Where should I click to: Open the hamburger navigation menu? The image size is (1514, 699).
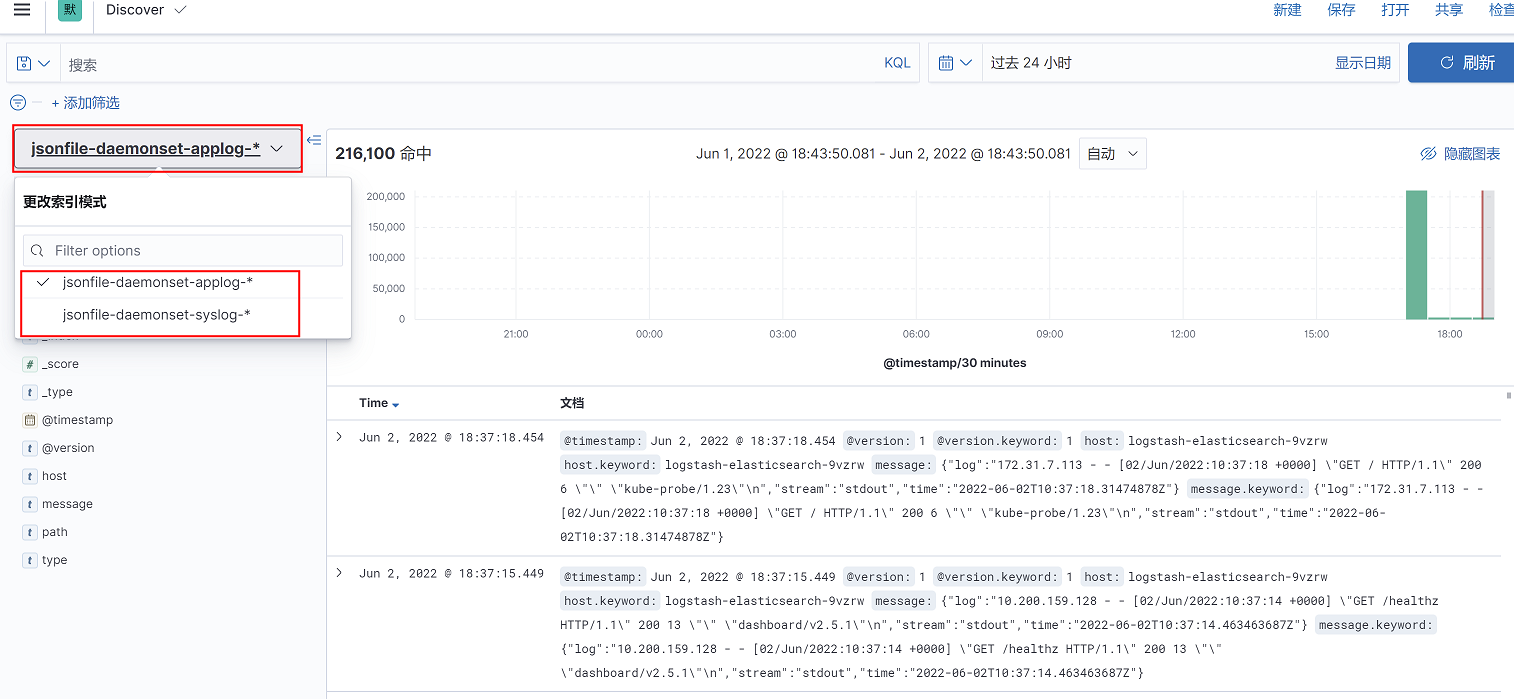22,10
